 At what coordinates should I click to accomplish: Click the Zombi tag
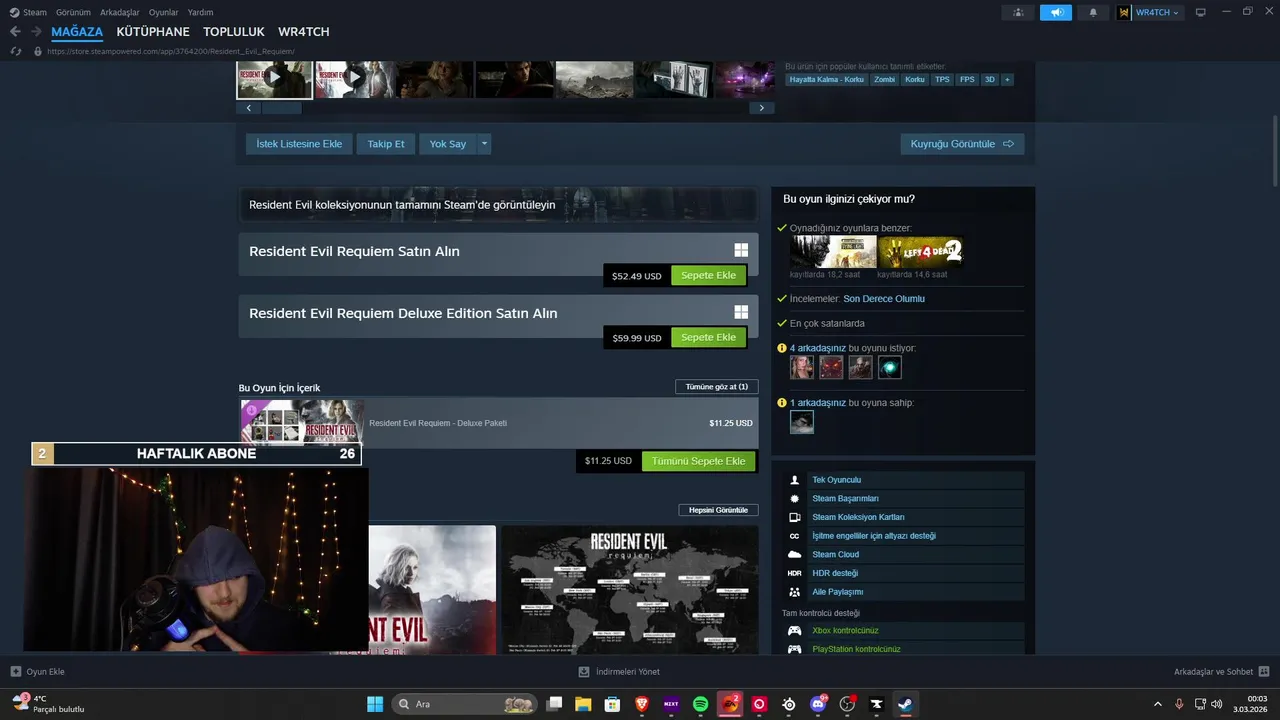pos(885,79)
